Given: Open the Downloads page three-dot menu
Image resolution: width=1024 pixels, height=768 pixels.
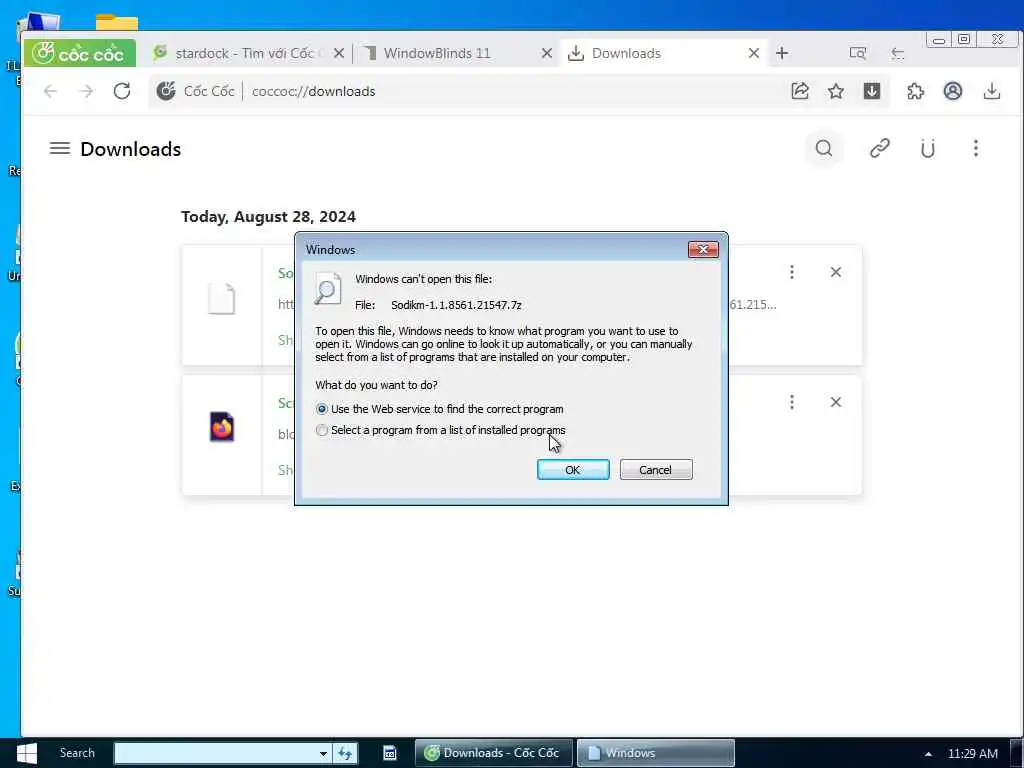Looking at the screenshot, I should pyautogui.click(x=976, y=148).
